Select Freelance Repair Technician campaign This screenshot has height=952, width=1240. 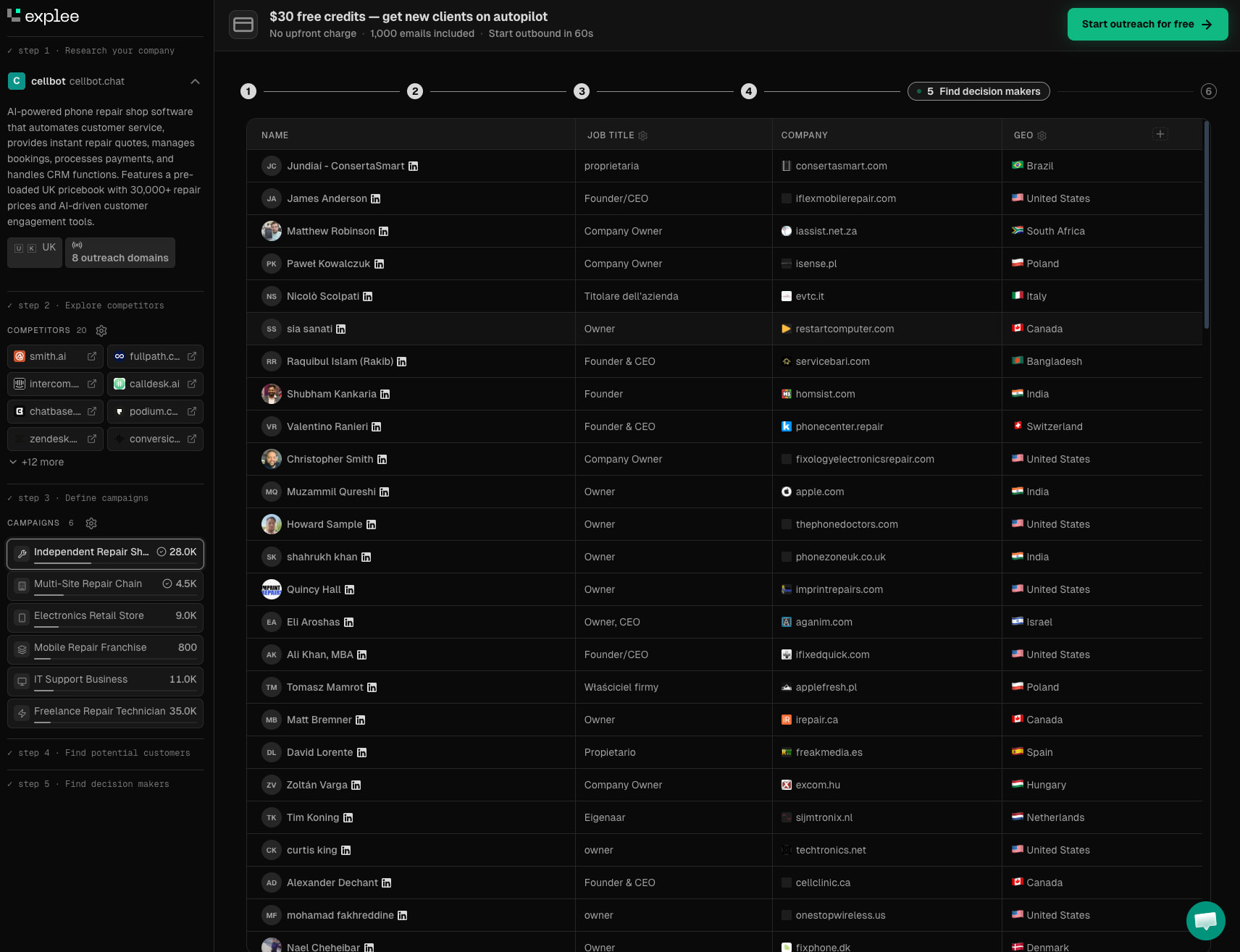coord(106,713)
